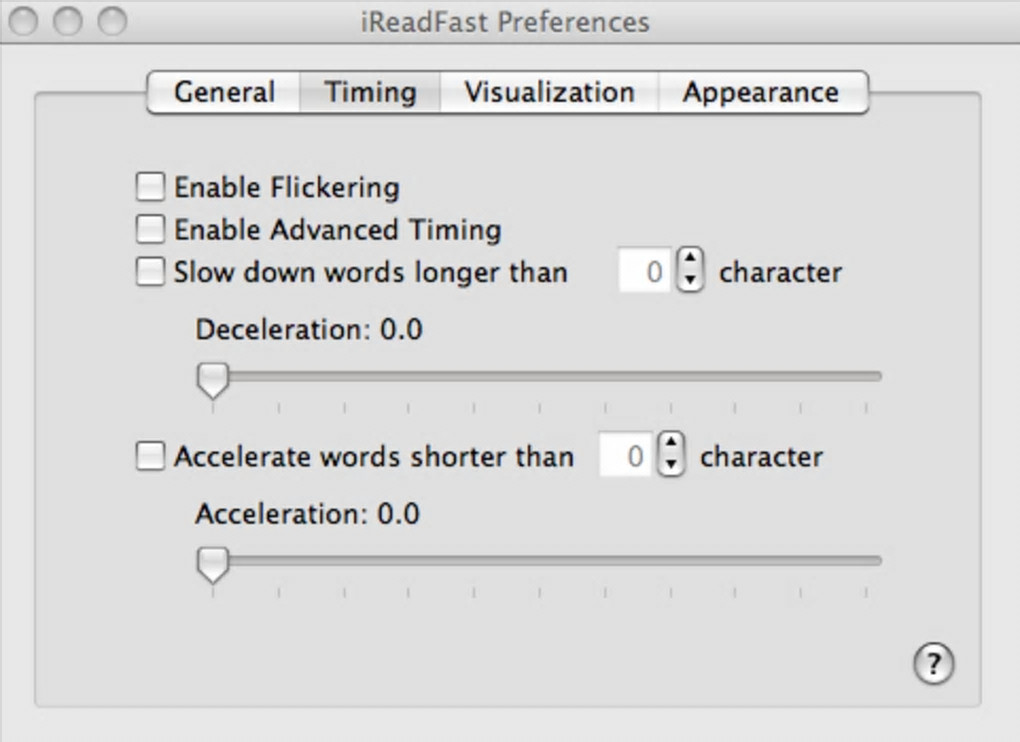Go to the Appearance tab
1020x742 pixels.
[x=761, y=93]
